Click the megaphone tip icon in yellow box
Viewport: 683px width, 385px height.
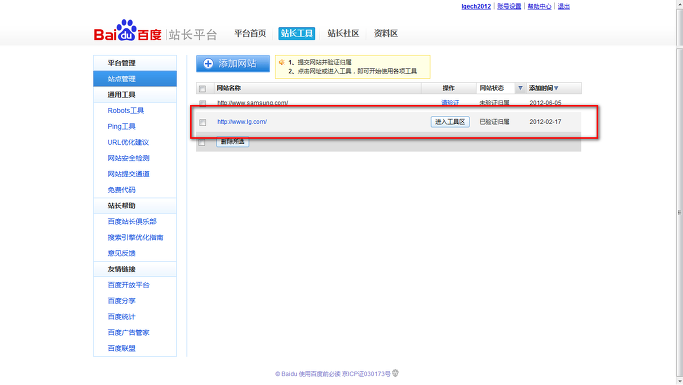click(282, 62)
